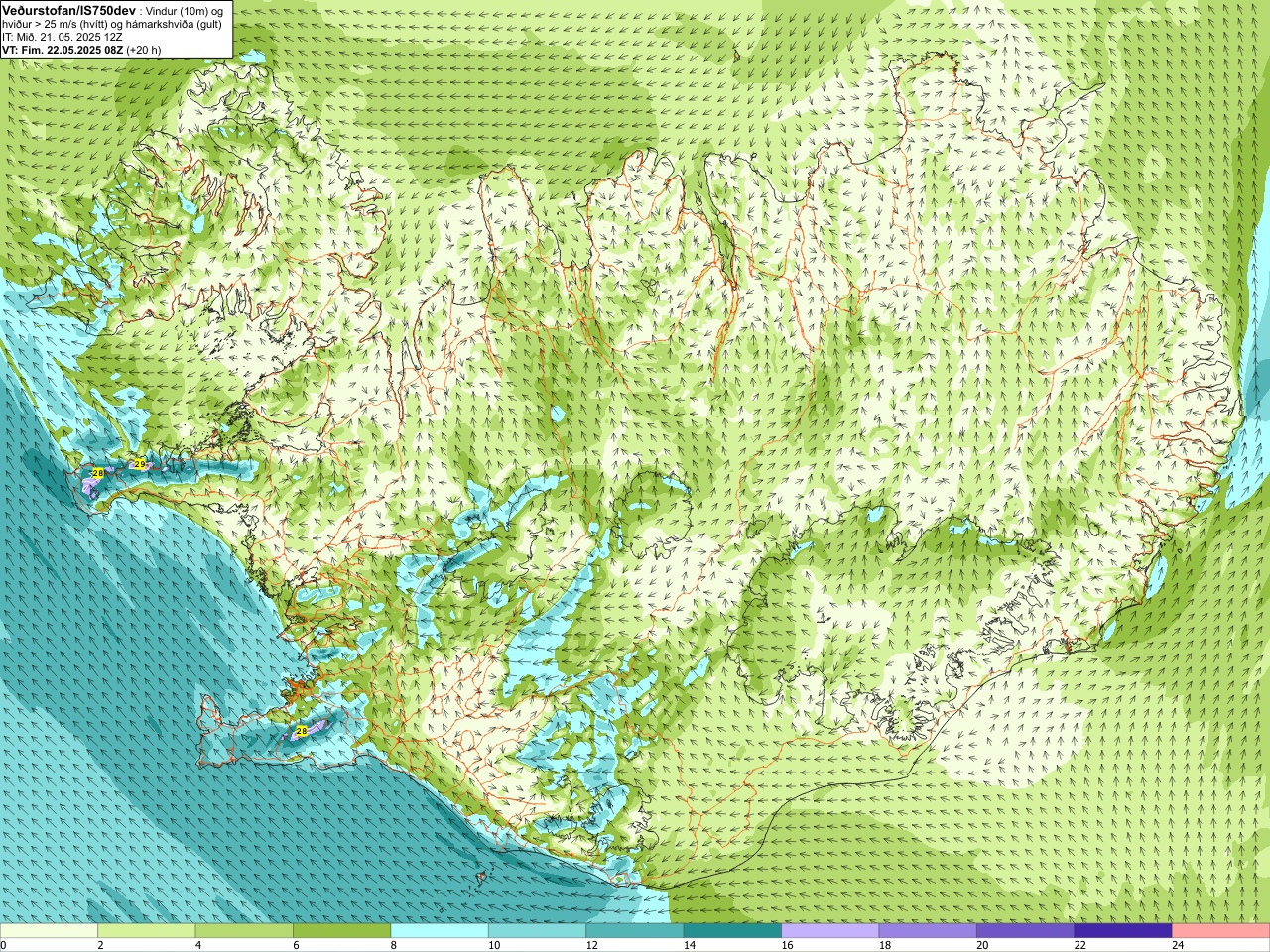Click the initial time 'IT: Mið. 21. 05. 2025 12Z'
The image size is (1270, 952).
pyautogui.click(x=63, y=37)
